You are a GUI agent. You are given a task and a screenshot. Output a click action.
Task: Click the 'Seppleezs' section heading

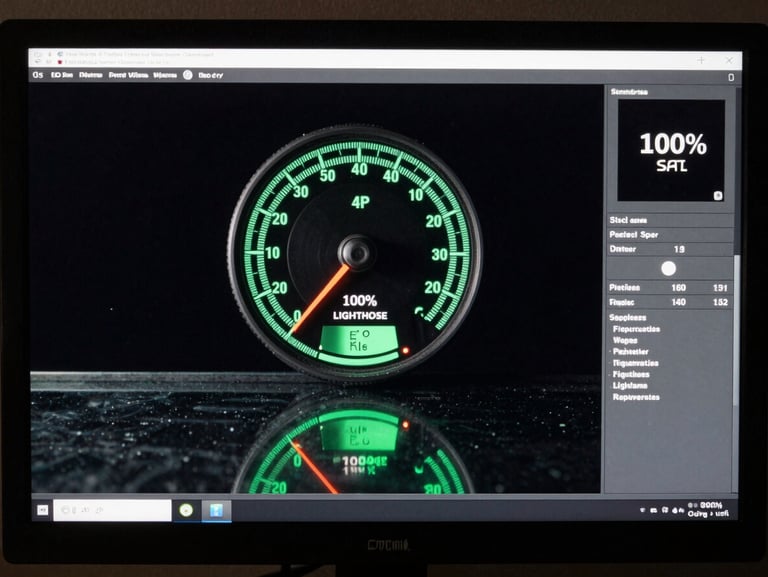(627, 317)
